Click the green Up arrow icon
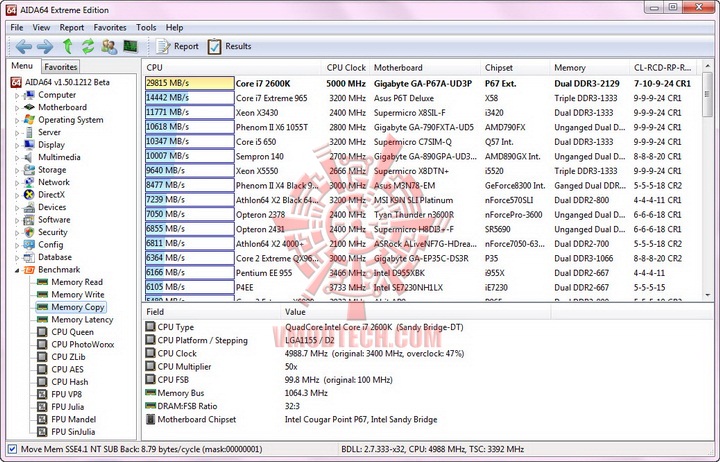The image size is (720, 462). pos(68,46)
